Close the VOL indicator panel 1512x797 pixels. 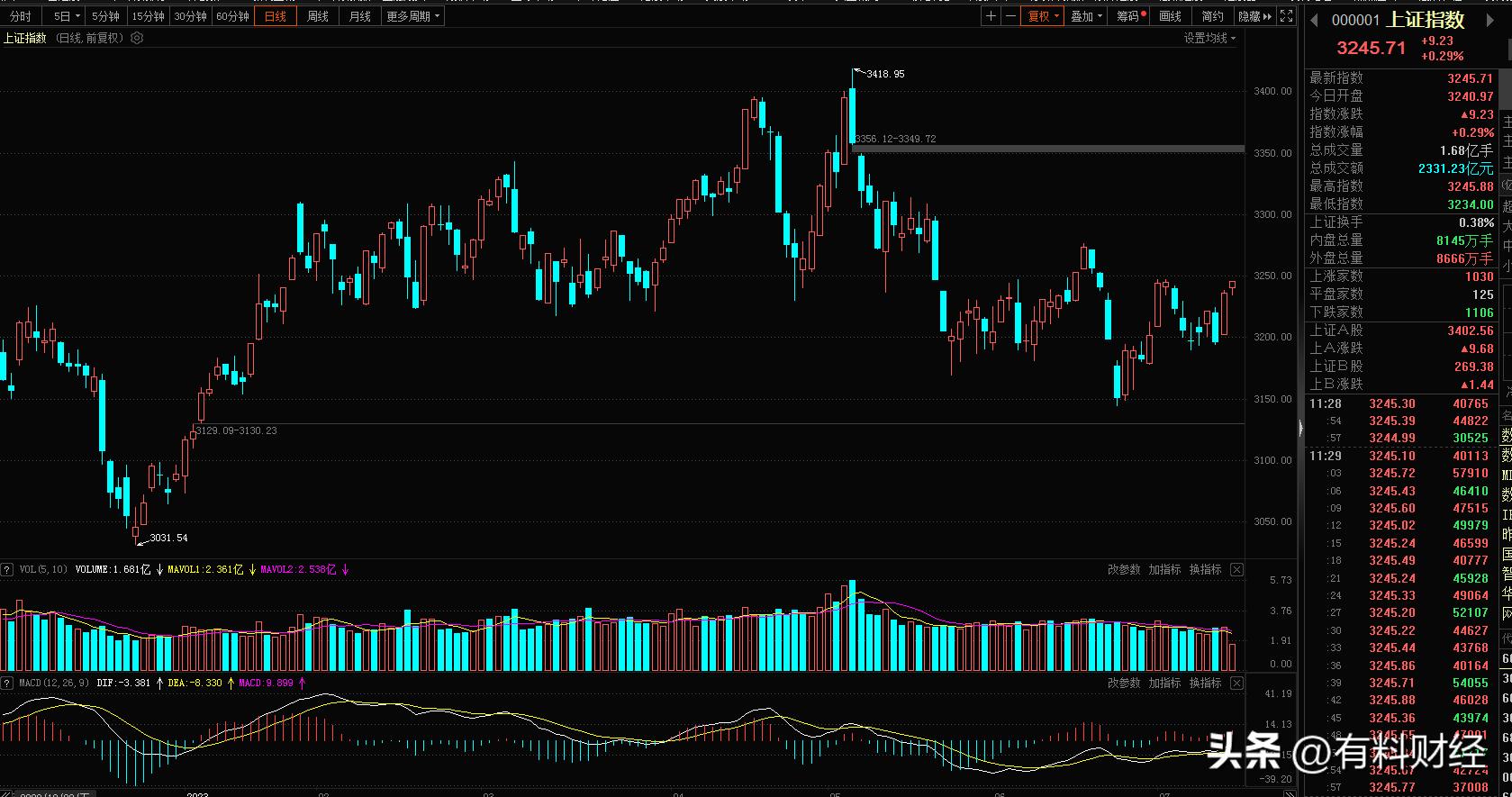1236,569
